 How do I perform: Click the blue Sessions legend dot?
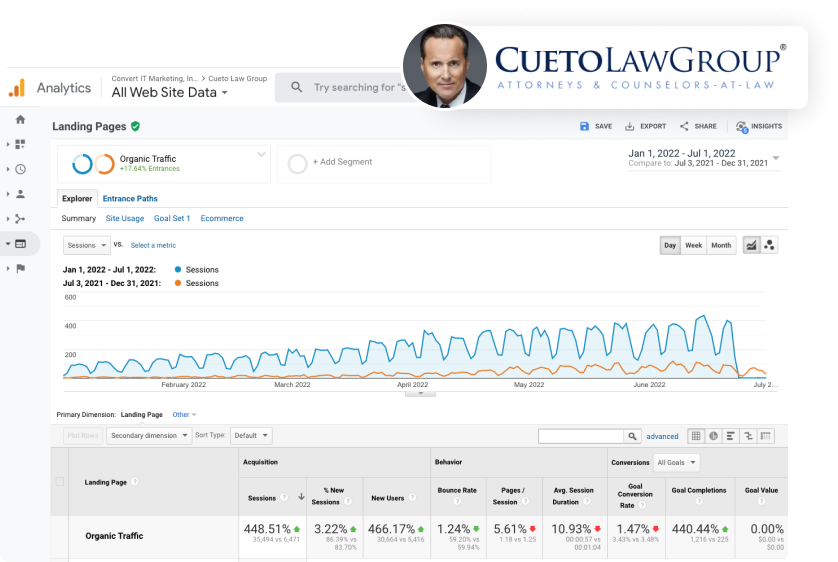178,269
